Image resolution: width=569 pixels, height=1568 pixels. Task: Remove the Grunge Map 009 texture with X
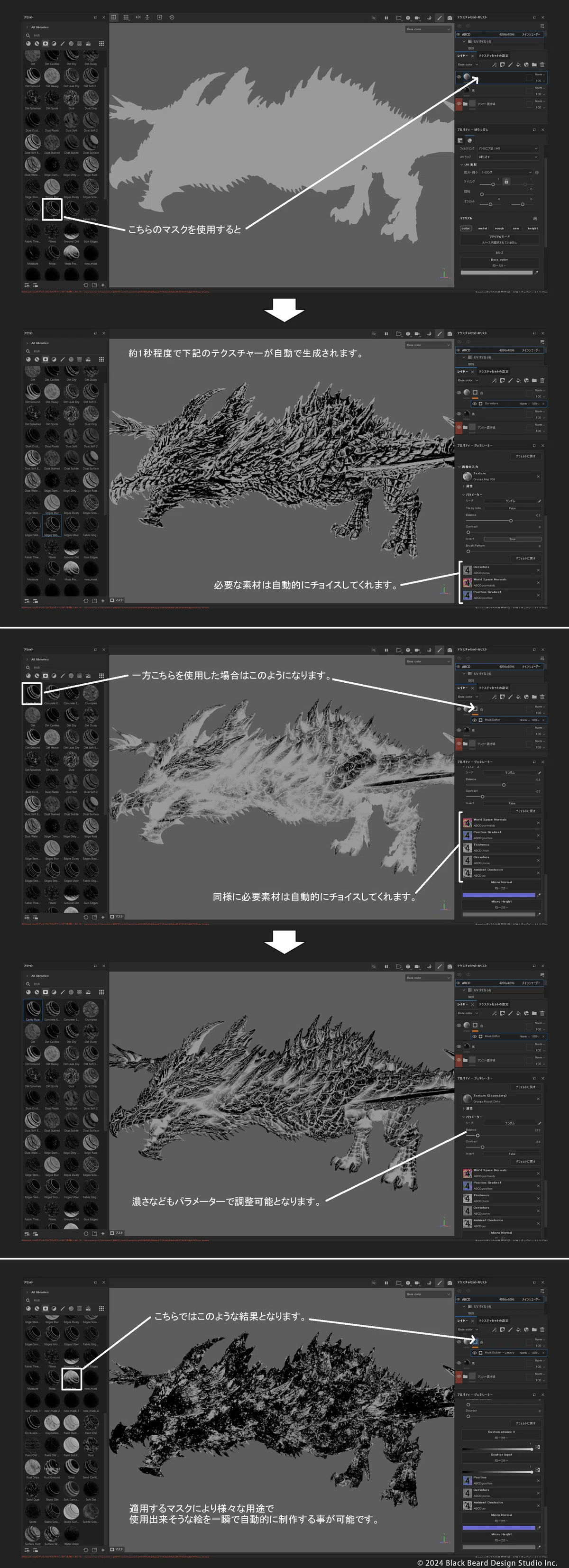[539, 477]
